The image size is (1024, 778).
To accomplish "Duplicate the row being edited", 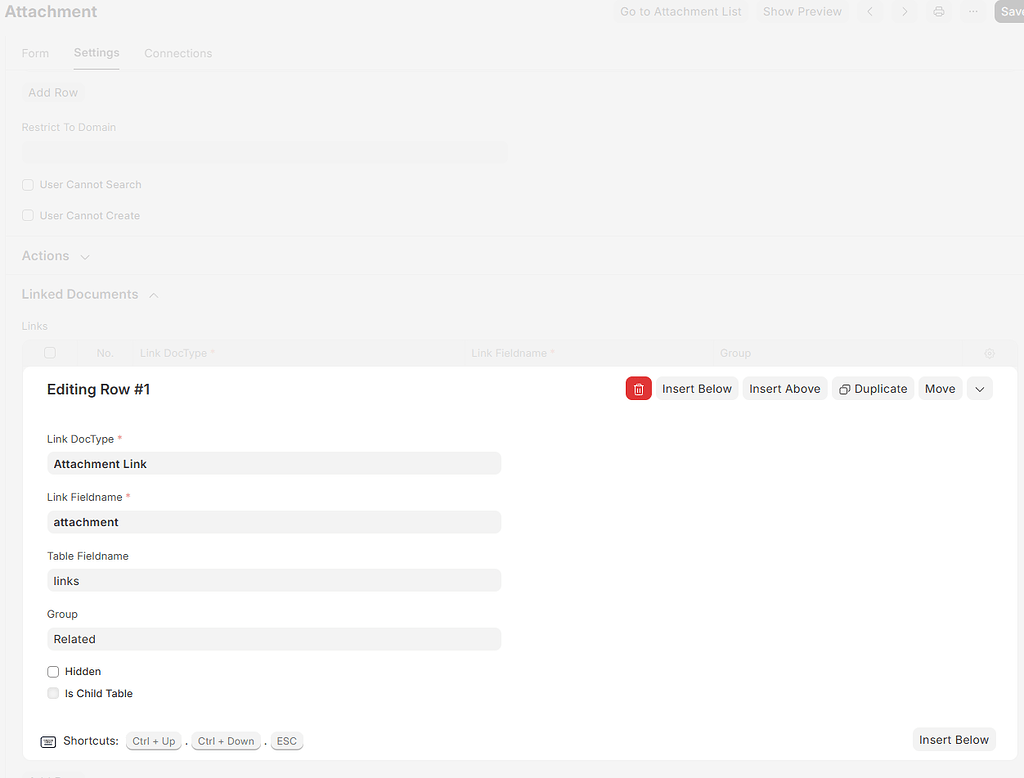I will click(873, 389).
